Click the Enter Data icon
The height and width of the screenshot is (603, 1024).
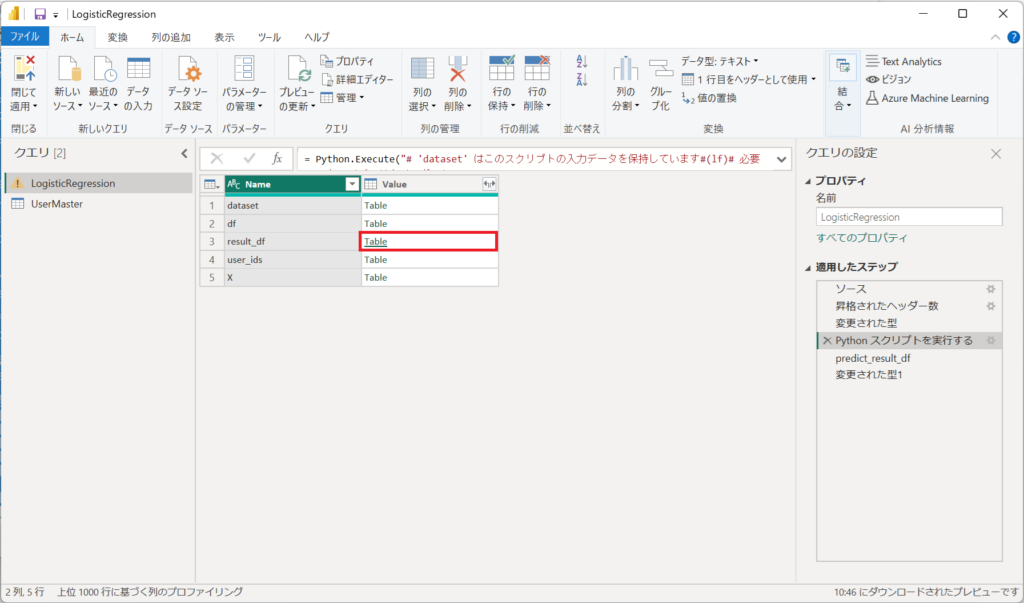[138, 69]
